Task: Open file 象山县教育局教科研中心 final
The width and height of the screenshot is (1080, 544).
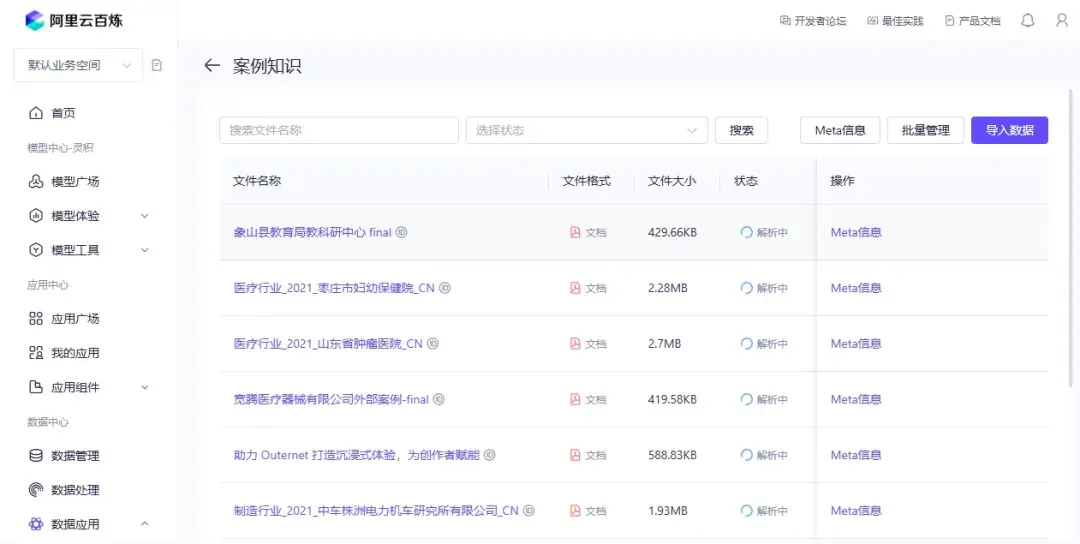Action: (x=313, y=232)
